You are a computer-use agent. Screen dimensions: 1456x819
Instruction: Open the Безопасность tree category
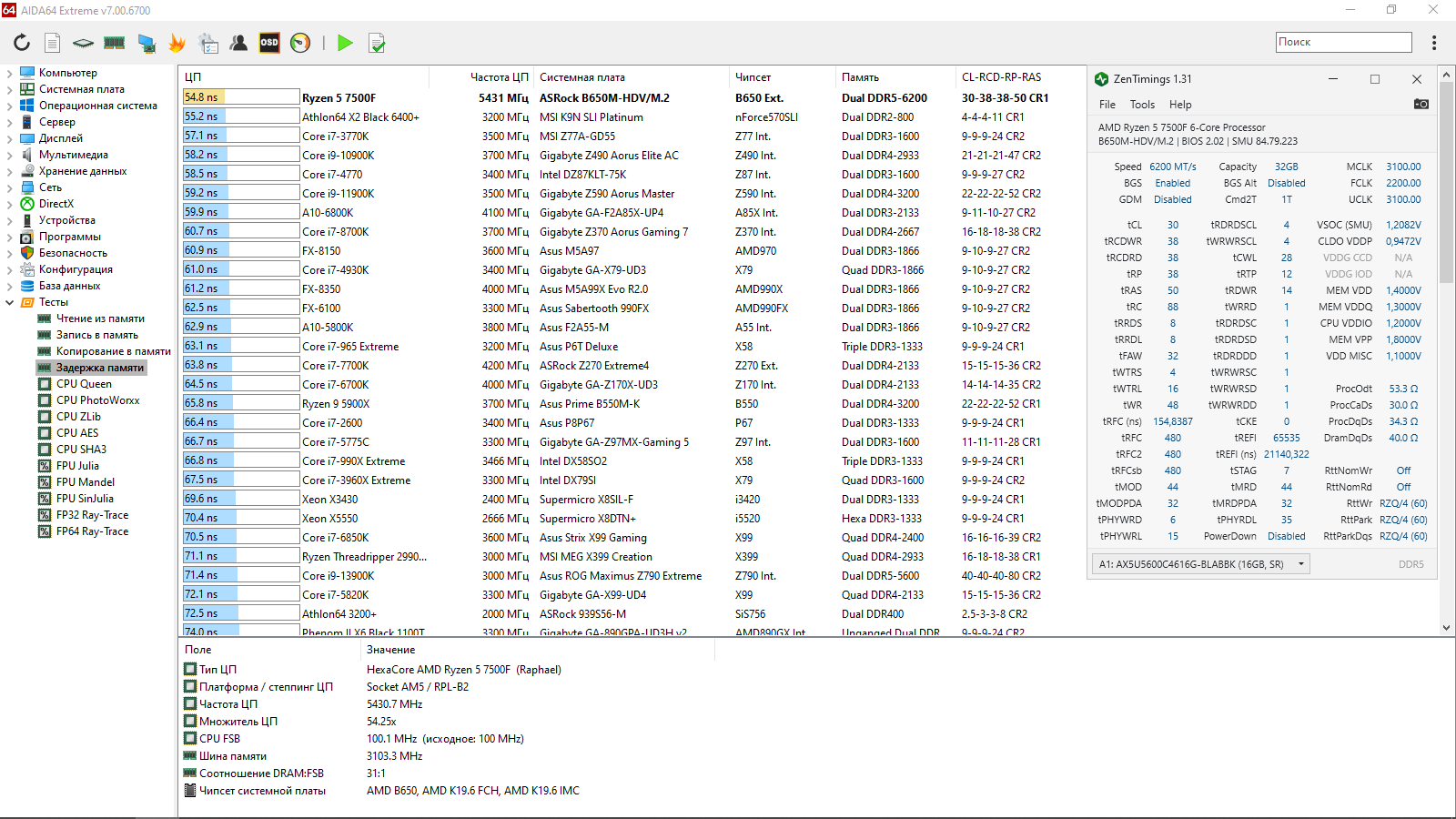tap(73, 253)
